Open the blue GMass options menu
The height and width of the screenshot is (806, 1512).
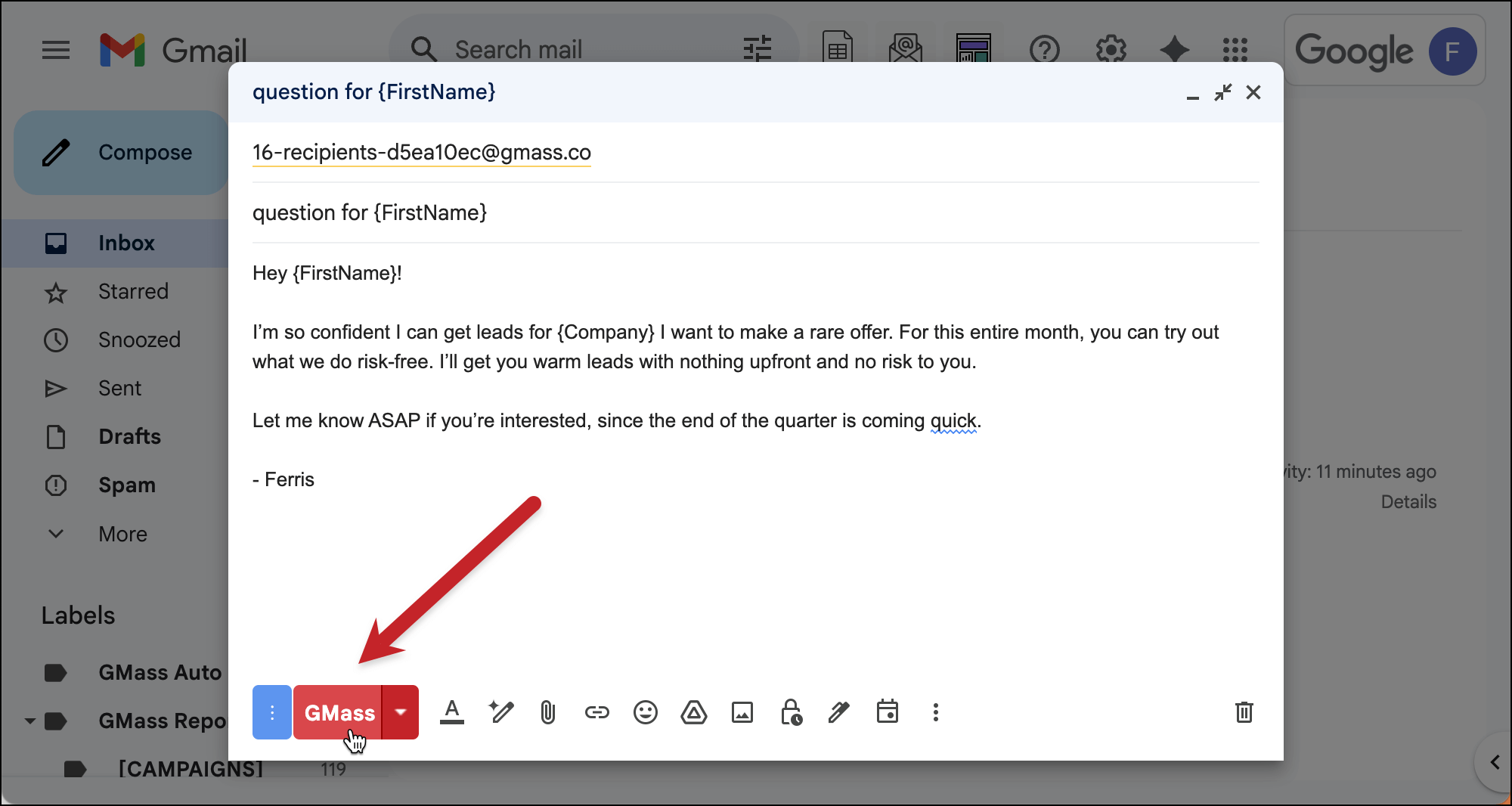[272, 712]
